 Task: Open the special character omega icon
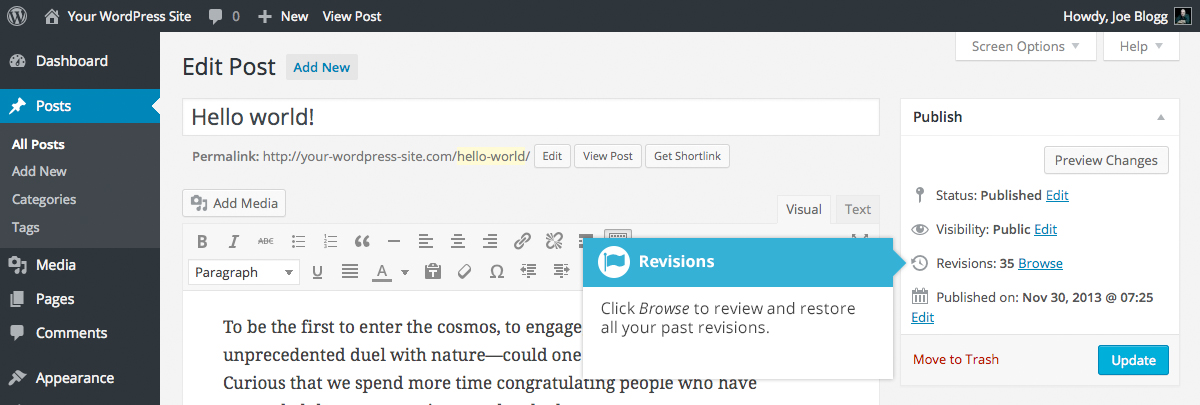[x=497, y=272]
